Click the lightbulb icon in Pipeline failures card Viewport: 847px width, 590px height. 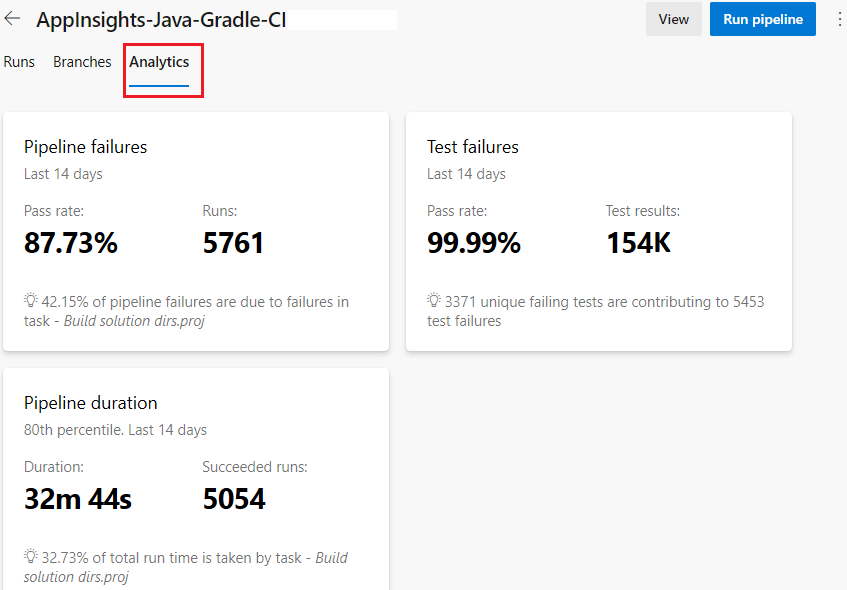[31, 300]
